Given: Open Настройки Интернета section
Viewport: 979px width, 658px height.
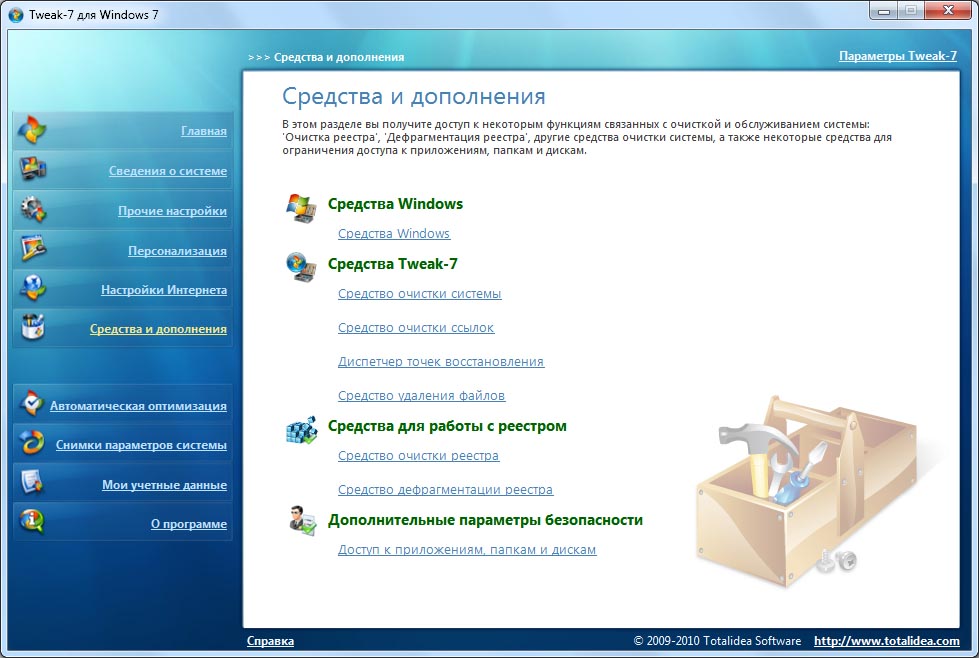Looking at the screenshot, I should pos(164,290).
